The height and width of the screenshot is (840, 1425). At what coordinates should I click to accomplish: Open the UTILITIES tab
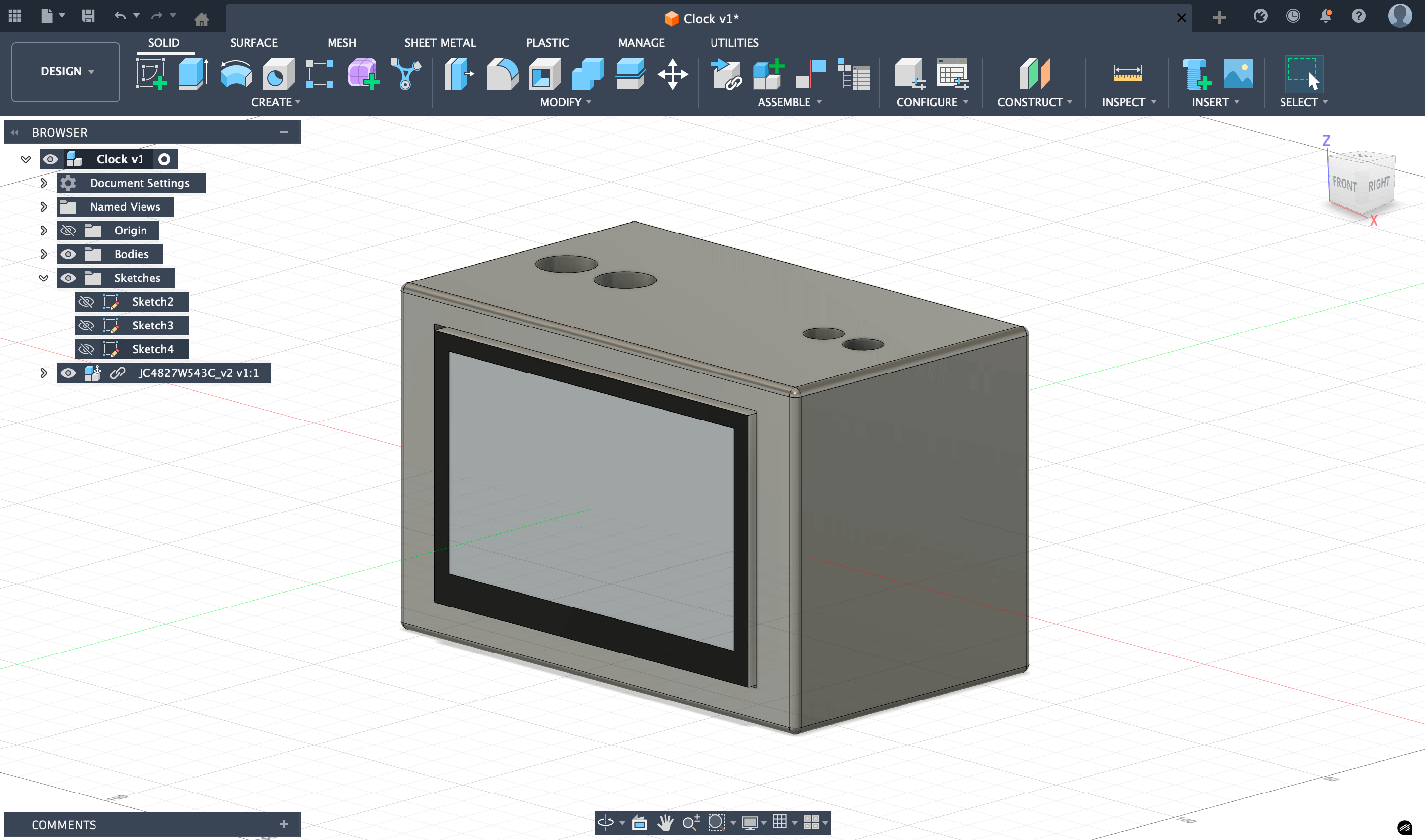(x=734, y=43)
